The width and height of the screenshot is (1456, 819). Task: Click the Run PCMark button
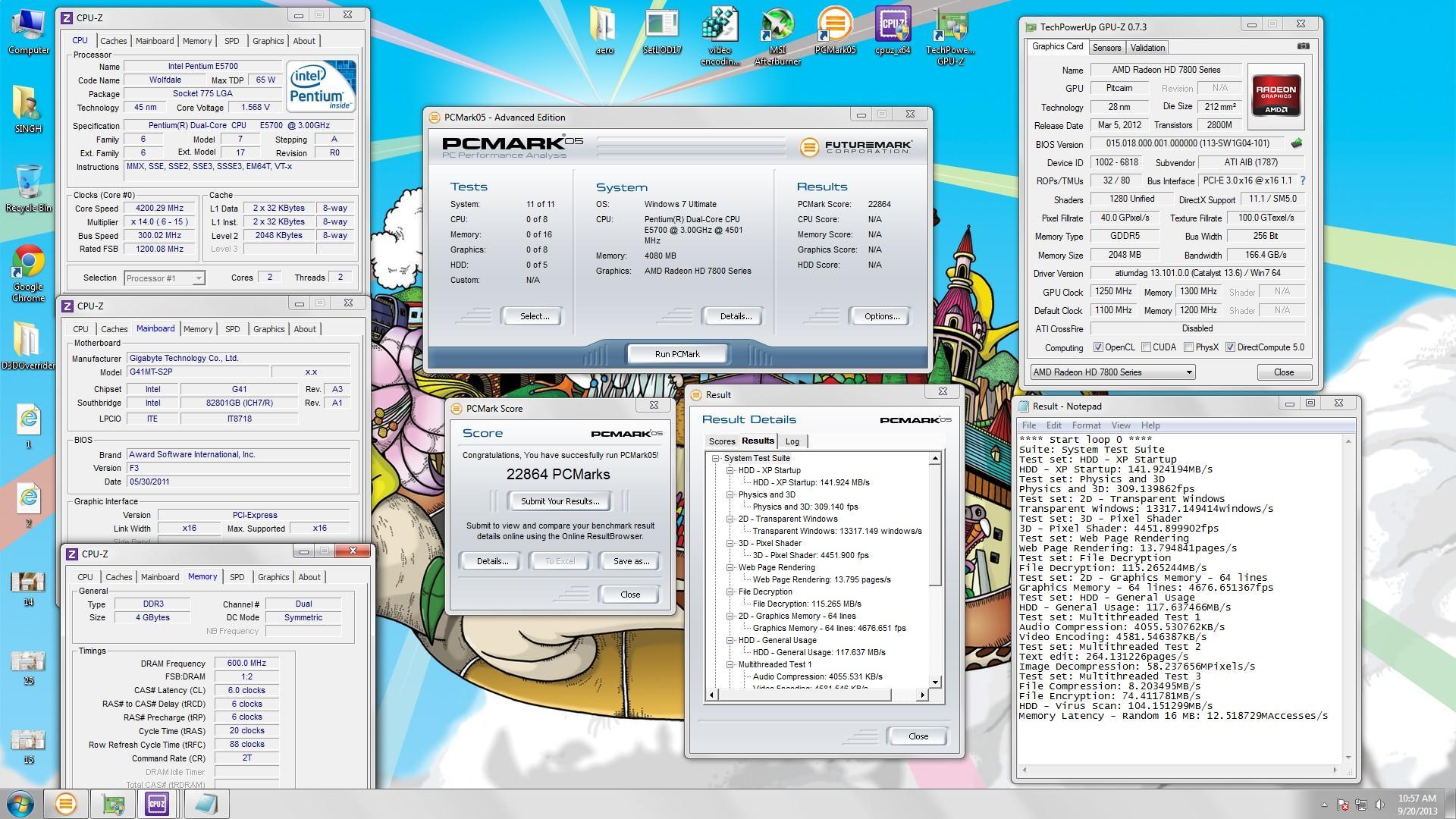click(x=677, y=354)
